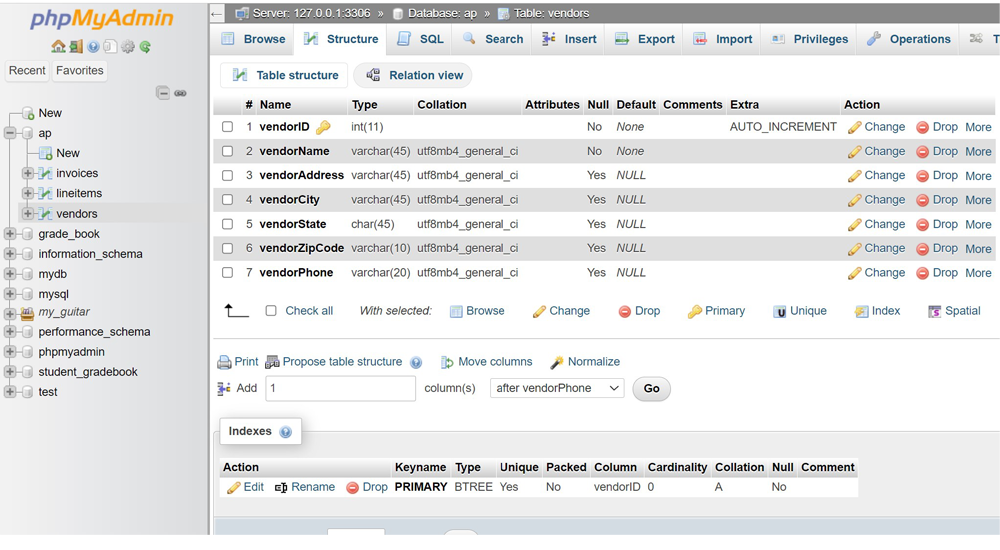
Task: Open the Privileges tab
Action: (810, 39)
